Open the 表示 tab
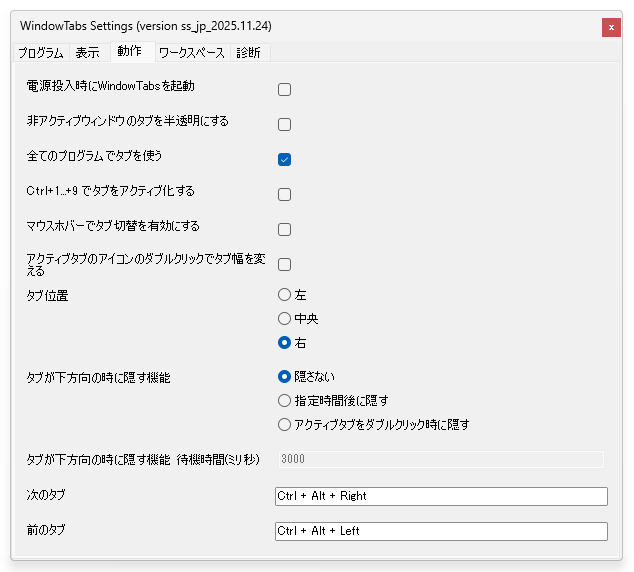634x572 pixels. click(88, 52)
